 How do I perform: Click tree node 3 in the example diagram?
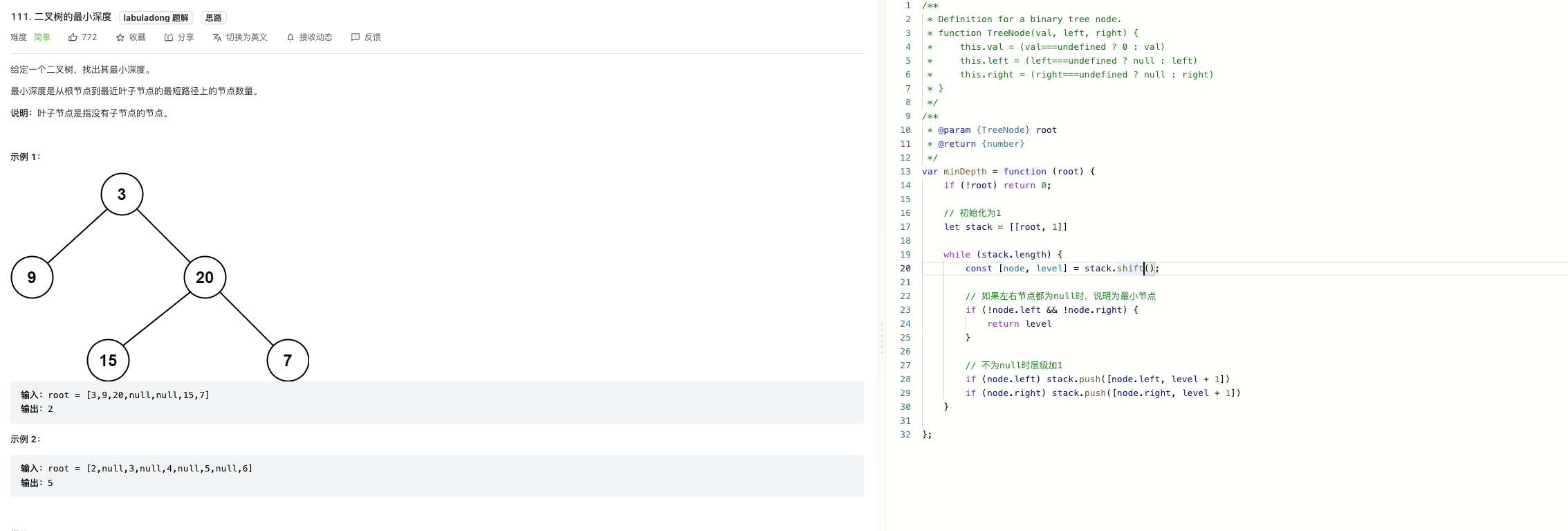tap(122, 194)
